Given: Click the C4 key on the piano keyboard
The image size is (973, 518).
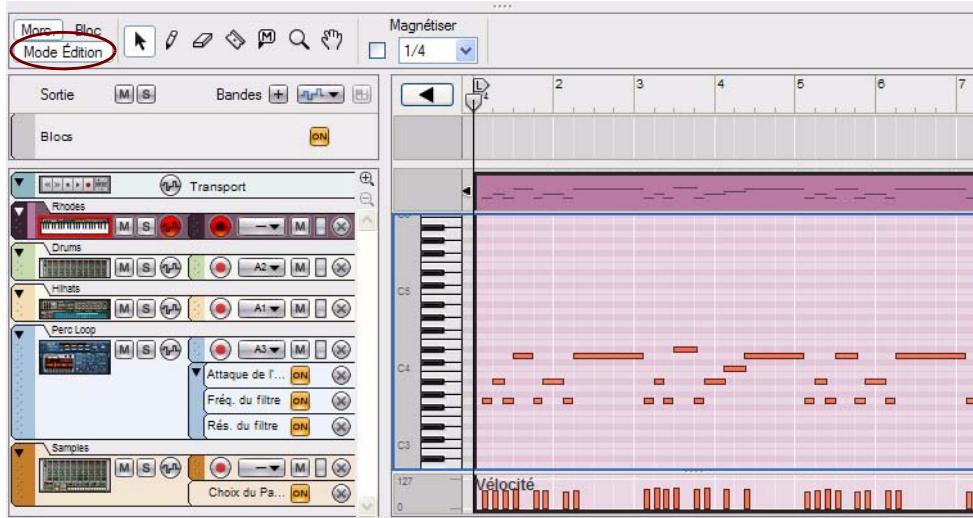Looking at the screenshot, I should tap(441, 368).
